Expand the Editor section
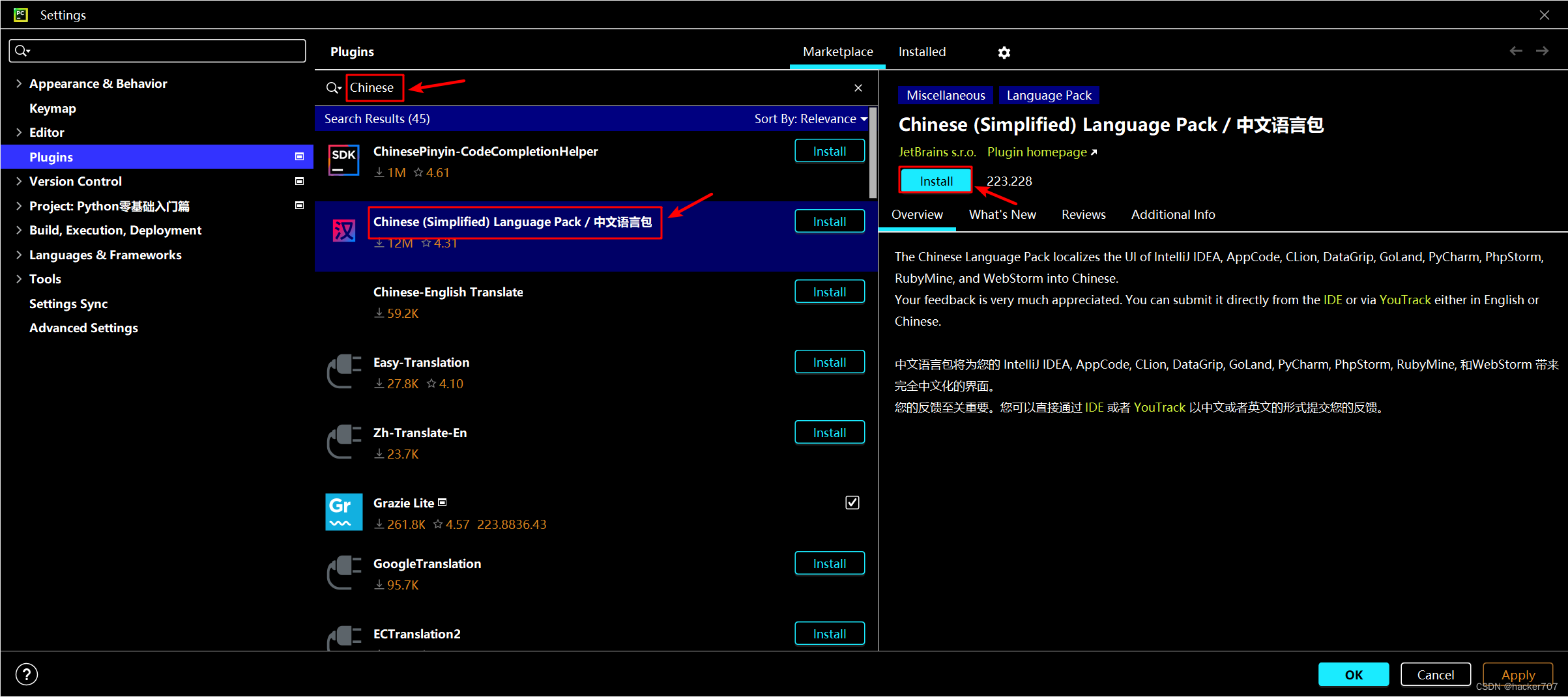This screenshot has height=697, width=1568. tap(19, 132)
